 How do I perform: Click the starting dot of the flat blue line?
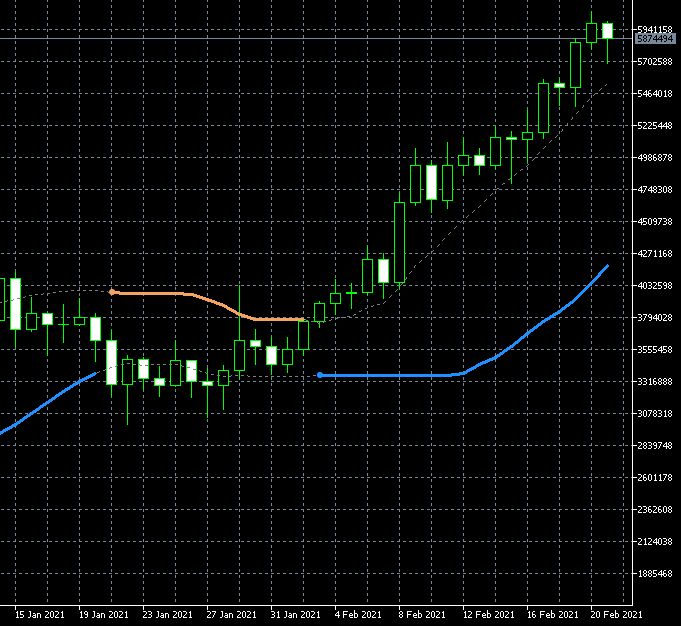[319, 375]
